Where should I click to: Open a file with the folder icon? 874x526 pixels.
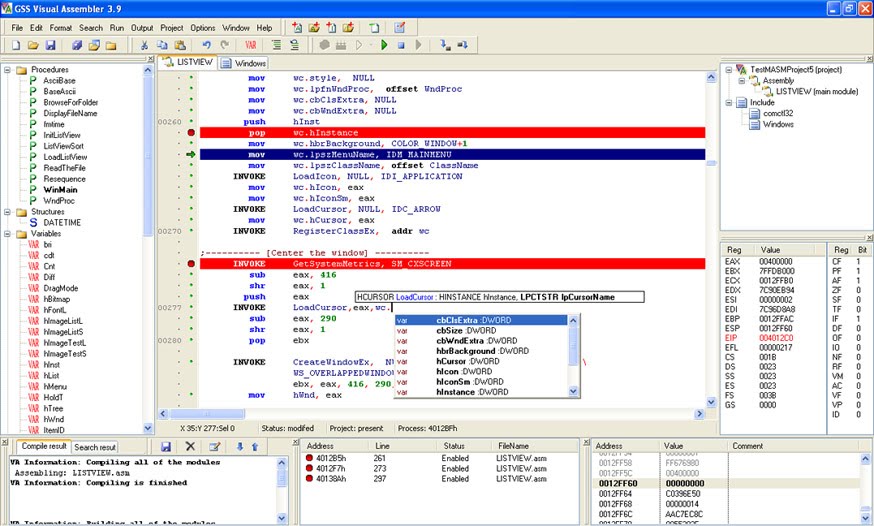click(33, 45)
